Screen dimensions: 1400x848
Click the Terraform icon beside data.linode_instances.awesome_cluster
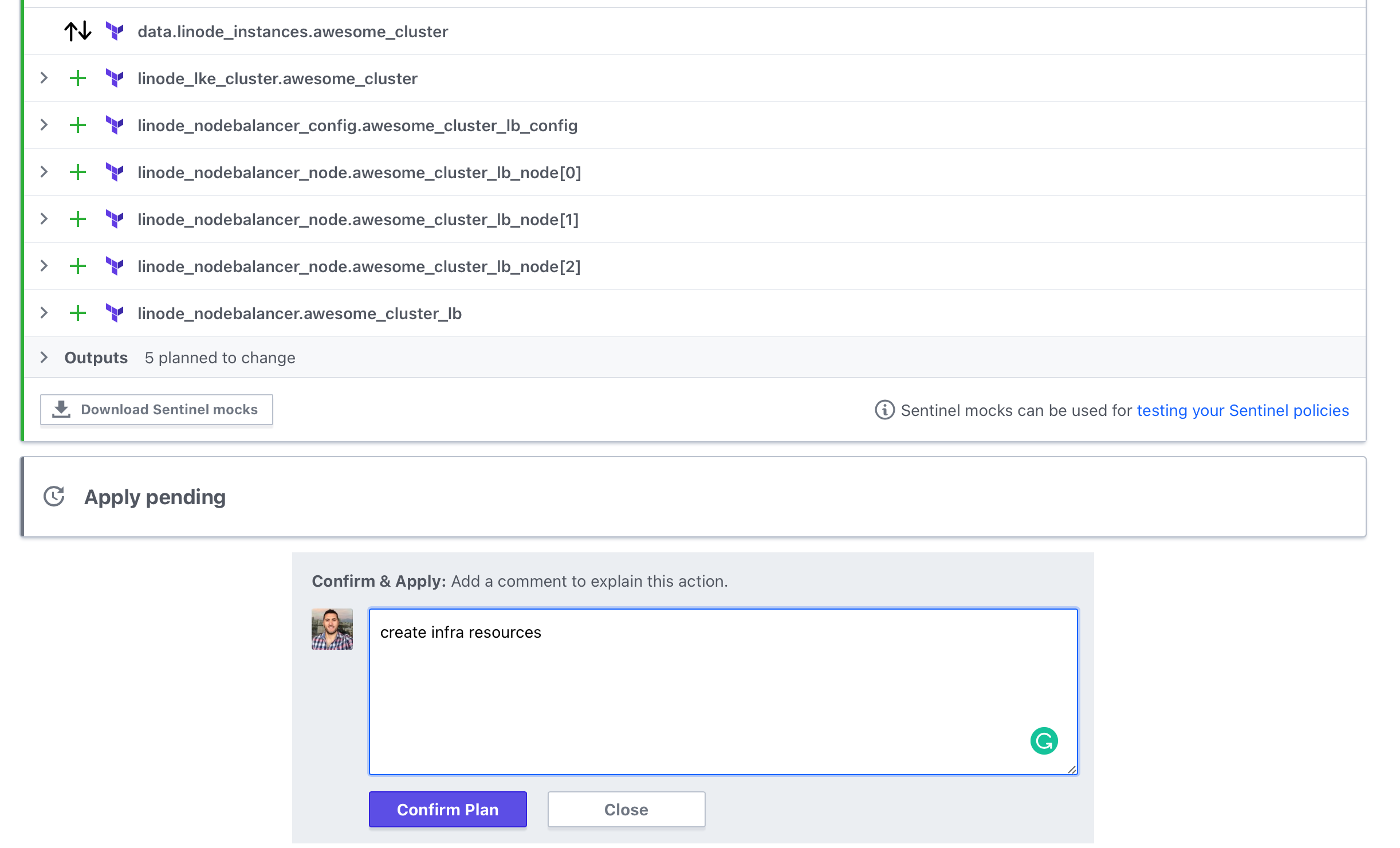(x=115, y=32)
